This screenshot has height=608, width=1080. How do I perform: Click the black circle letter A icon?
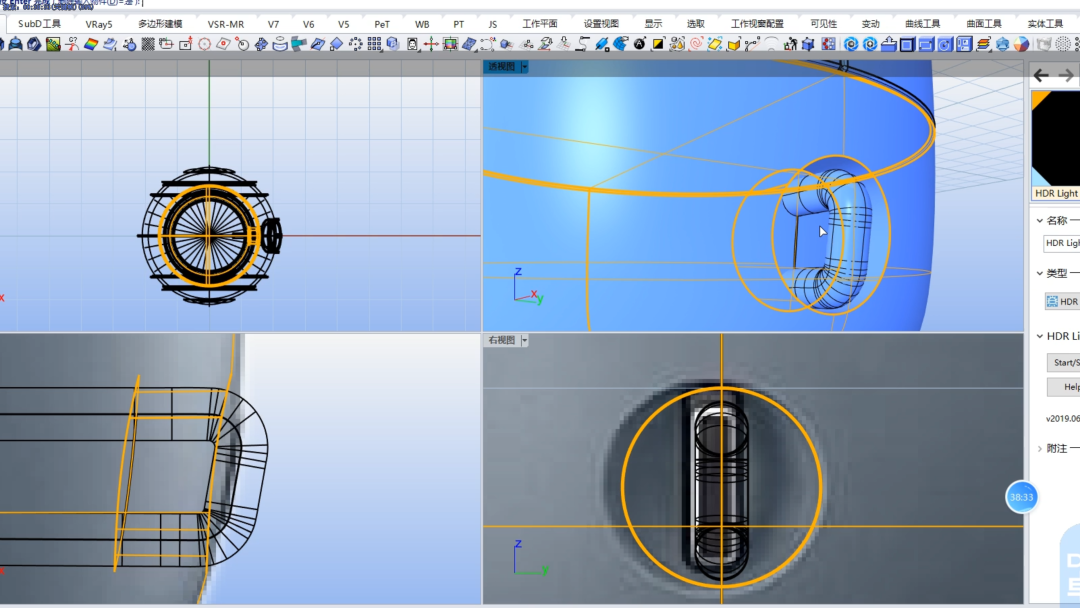tap(640, 45)
